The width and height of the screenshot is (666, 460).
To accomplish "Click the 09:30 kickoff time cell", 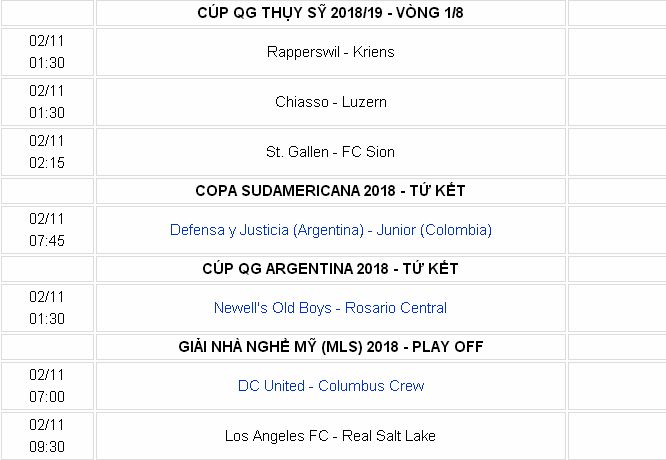I will (x=47, y=436).
